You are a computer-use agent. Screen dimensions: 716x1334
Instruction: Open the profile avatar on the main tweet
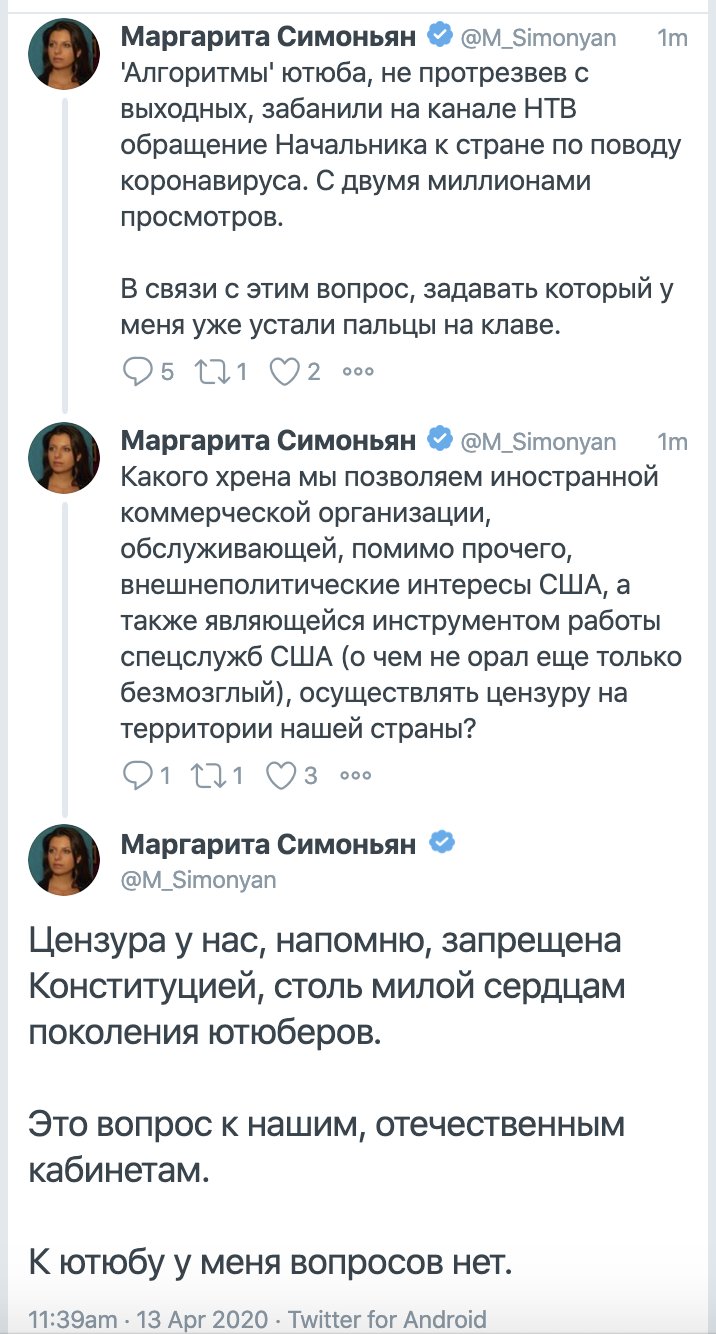click(x=63, y=860)
